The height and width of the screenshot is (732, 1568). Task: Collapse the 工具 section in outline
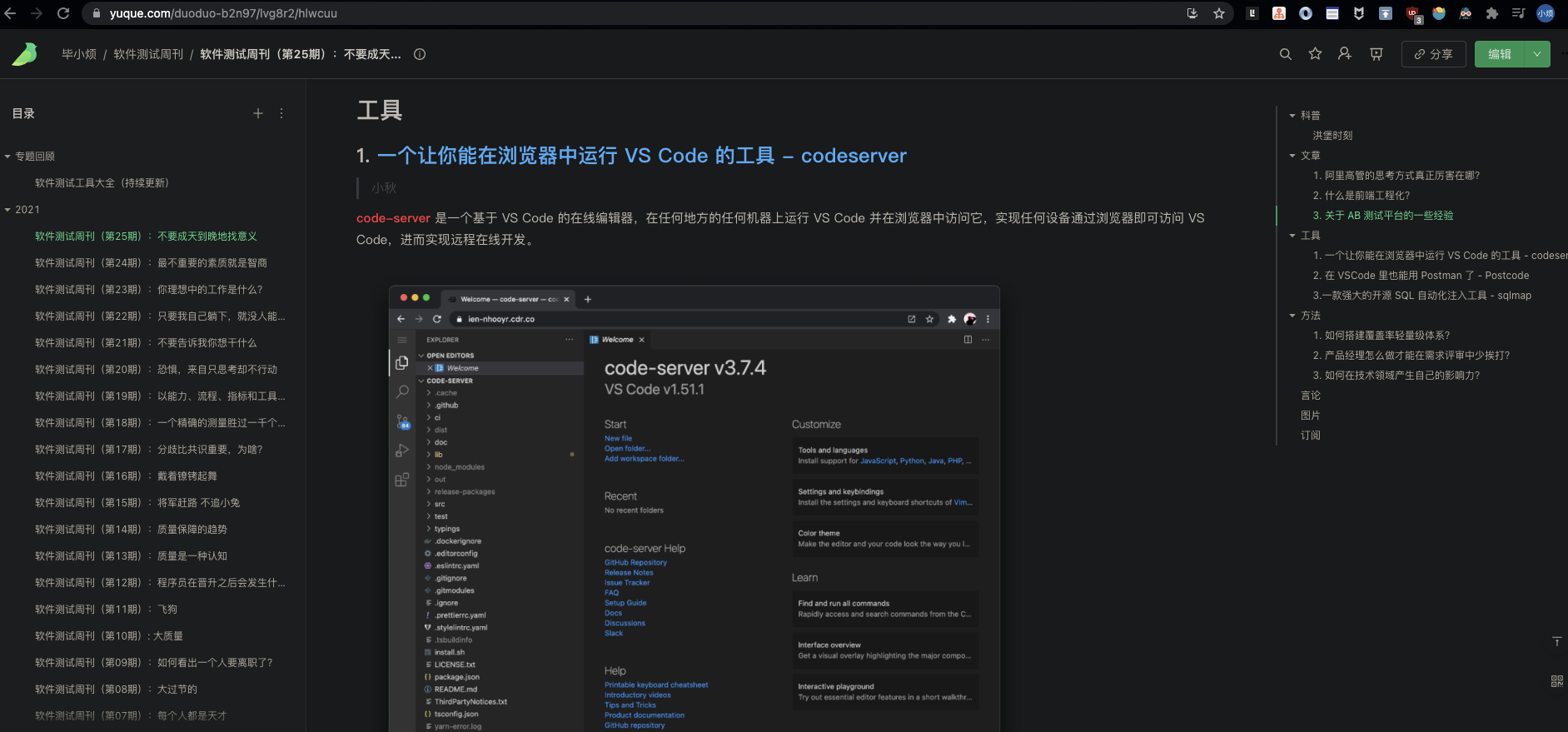[x=1292, y=236]
